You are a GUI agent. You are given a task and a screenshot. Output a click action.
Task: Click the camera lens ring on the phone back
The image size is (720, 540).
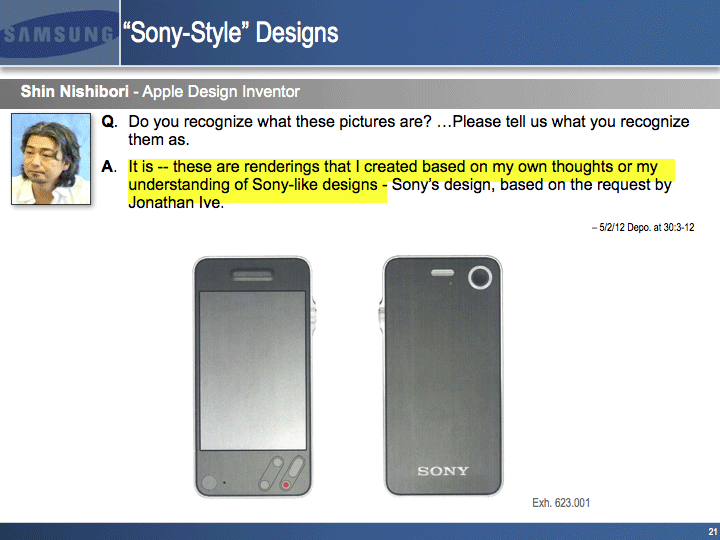(x=482, y=278)
